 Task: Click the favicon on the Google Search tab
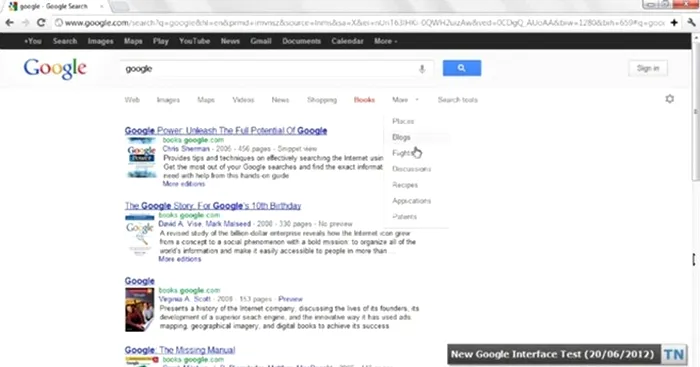[x=13, y=6]
